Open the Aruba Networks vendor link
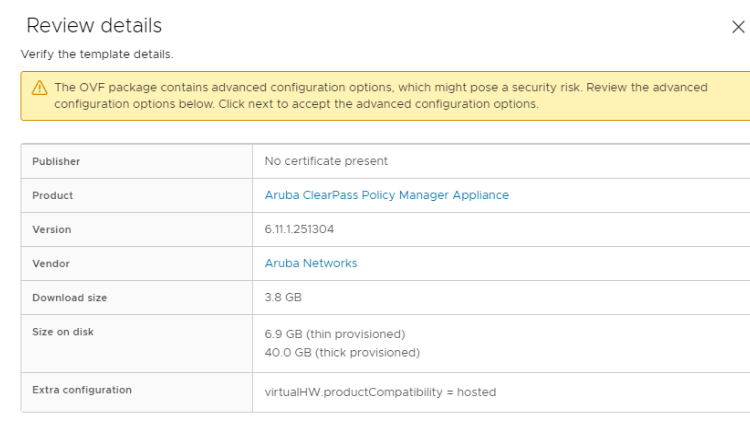The width and height of the screenshot is (750, 425). click(310, 263)
